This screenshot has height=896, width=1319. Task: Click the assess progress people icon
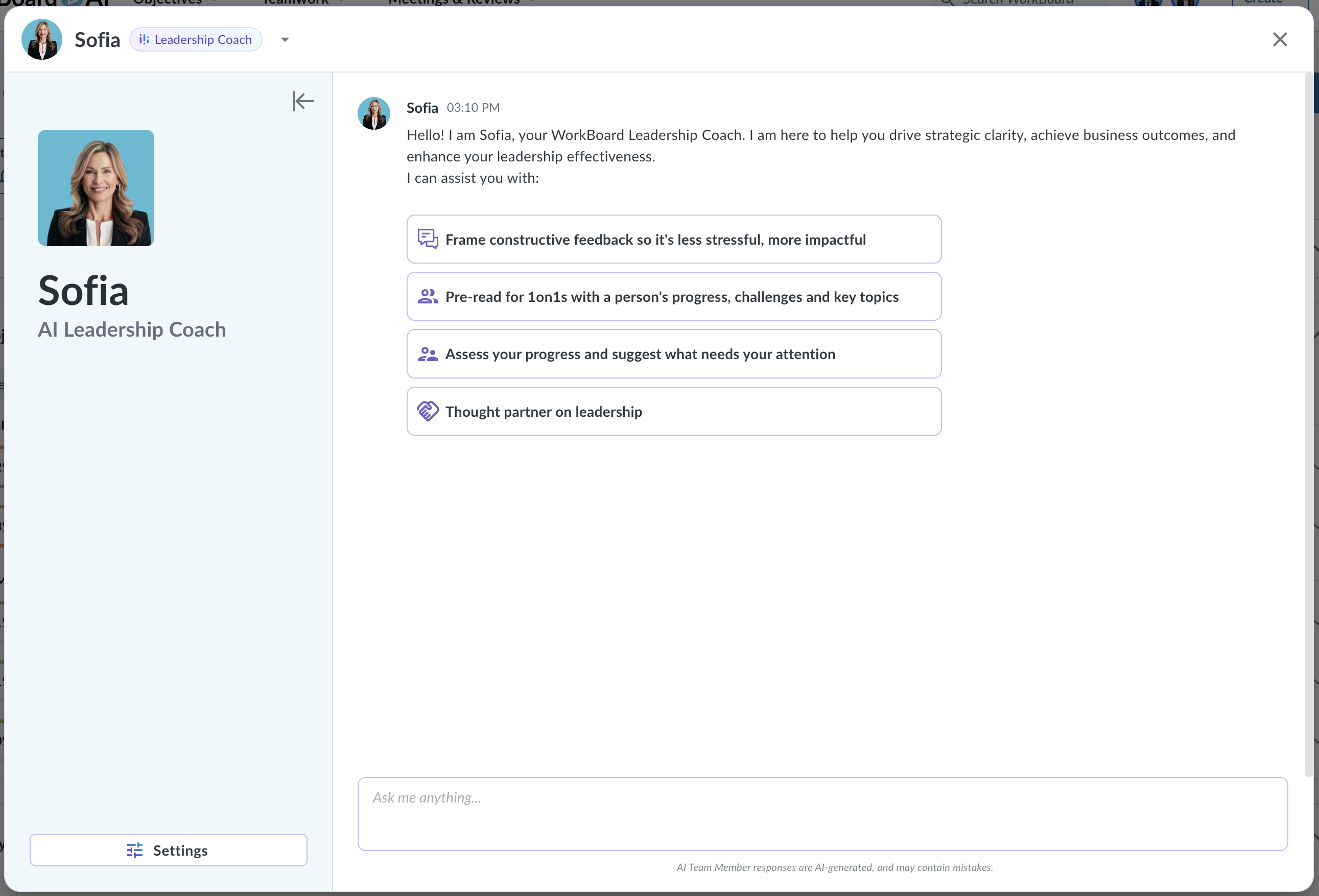click(428, 354)
